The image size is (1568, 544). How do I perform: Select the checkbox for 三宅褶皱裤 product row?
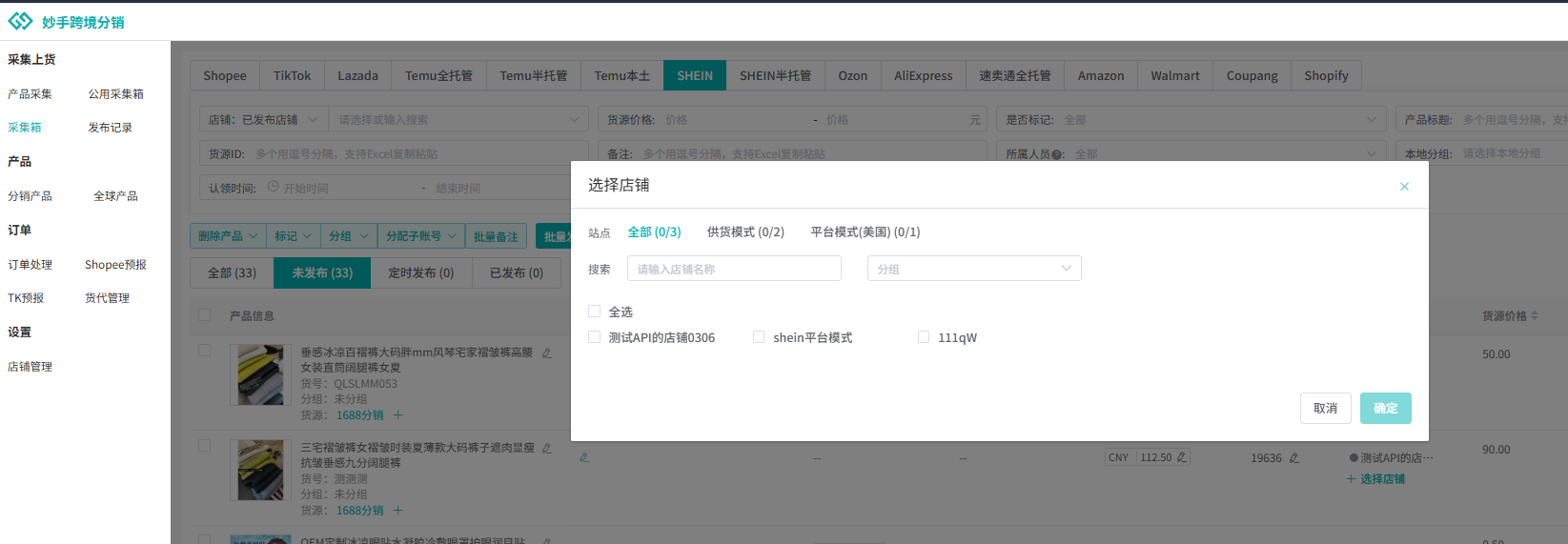[204, 445]
